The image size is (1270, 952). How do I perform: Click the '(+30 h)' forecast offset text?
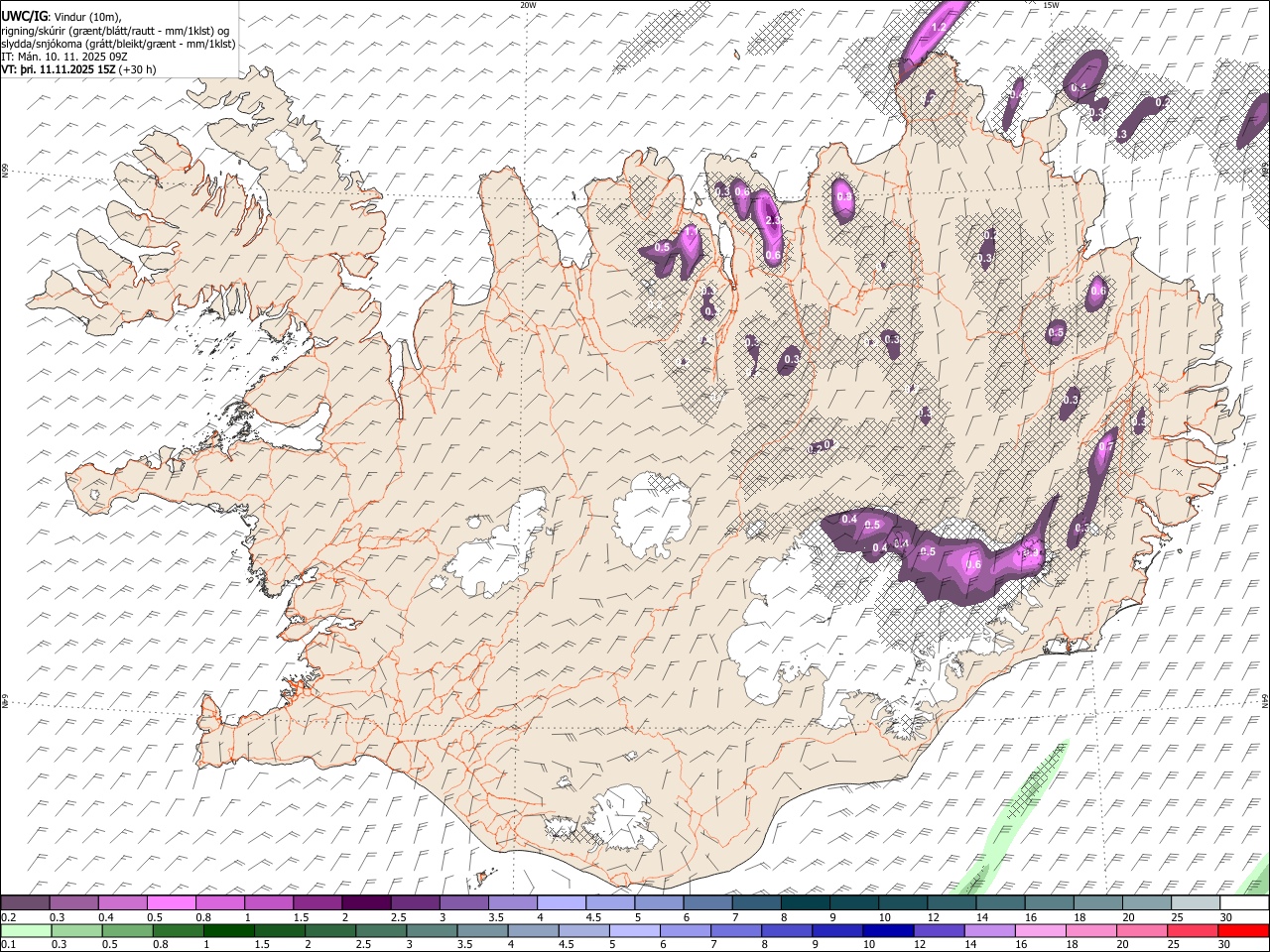pos(137,69)
